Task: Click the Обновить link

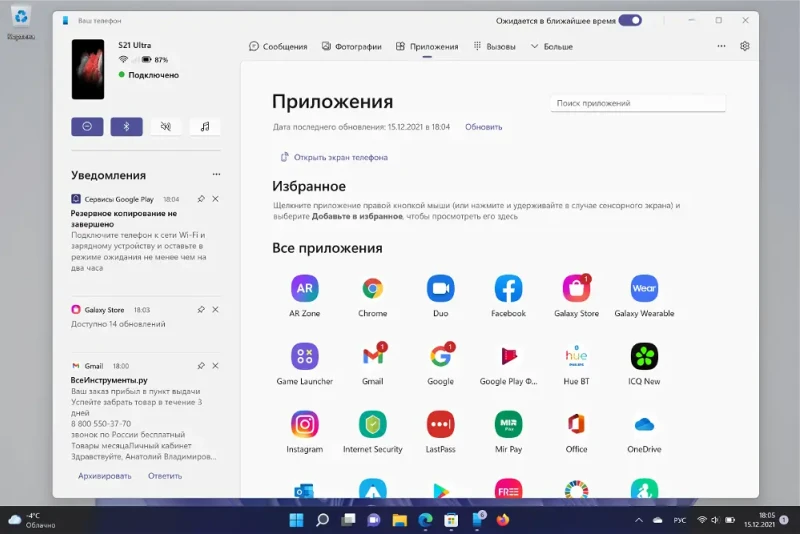Action: point(483,127)
